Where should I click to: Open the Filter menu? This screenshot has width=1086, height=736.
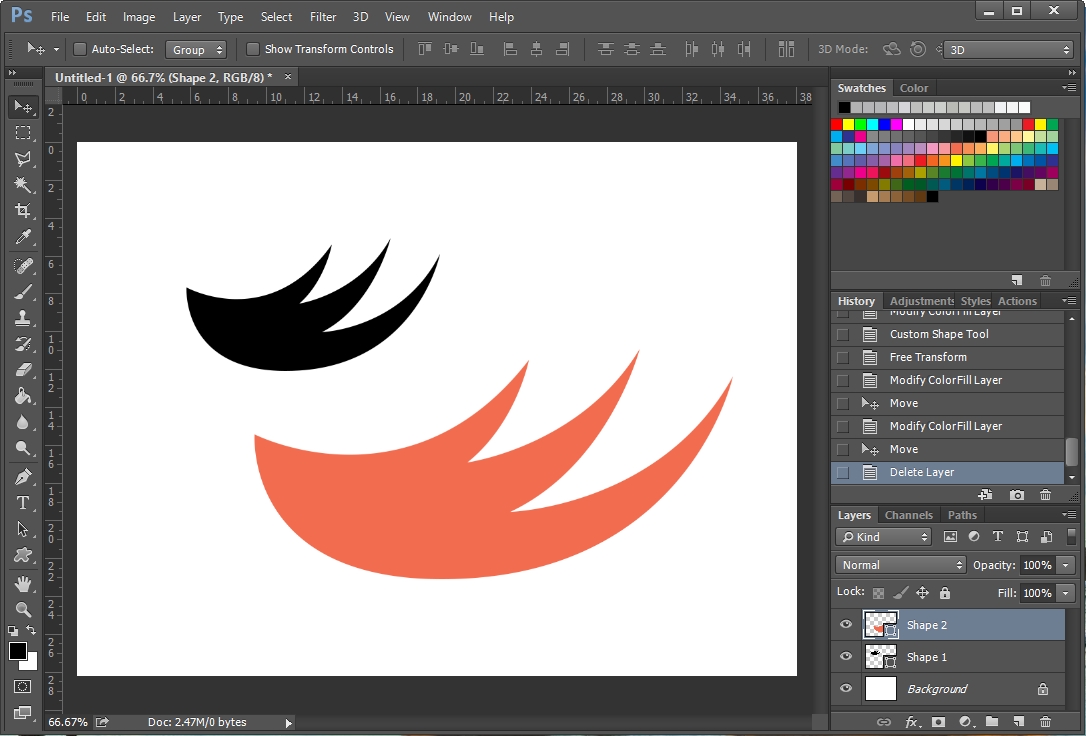323,17
